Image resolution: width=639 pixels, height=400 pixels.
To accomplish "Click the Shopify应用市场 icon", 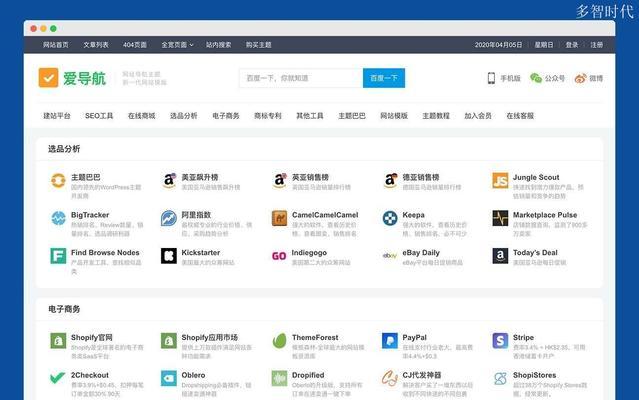I will (169, 341).
